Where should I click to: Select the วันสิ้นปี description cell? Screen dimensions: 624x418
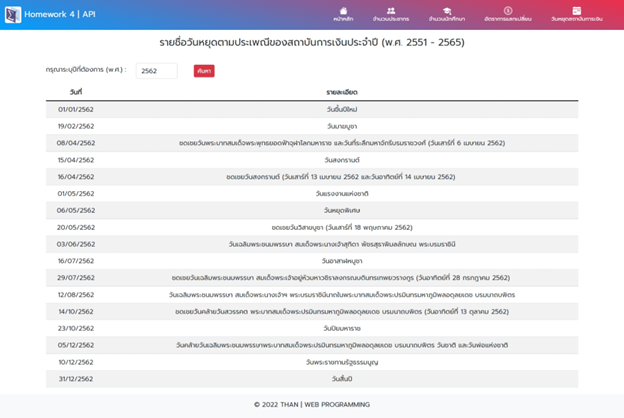click(342, 379)
